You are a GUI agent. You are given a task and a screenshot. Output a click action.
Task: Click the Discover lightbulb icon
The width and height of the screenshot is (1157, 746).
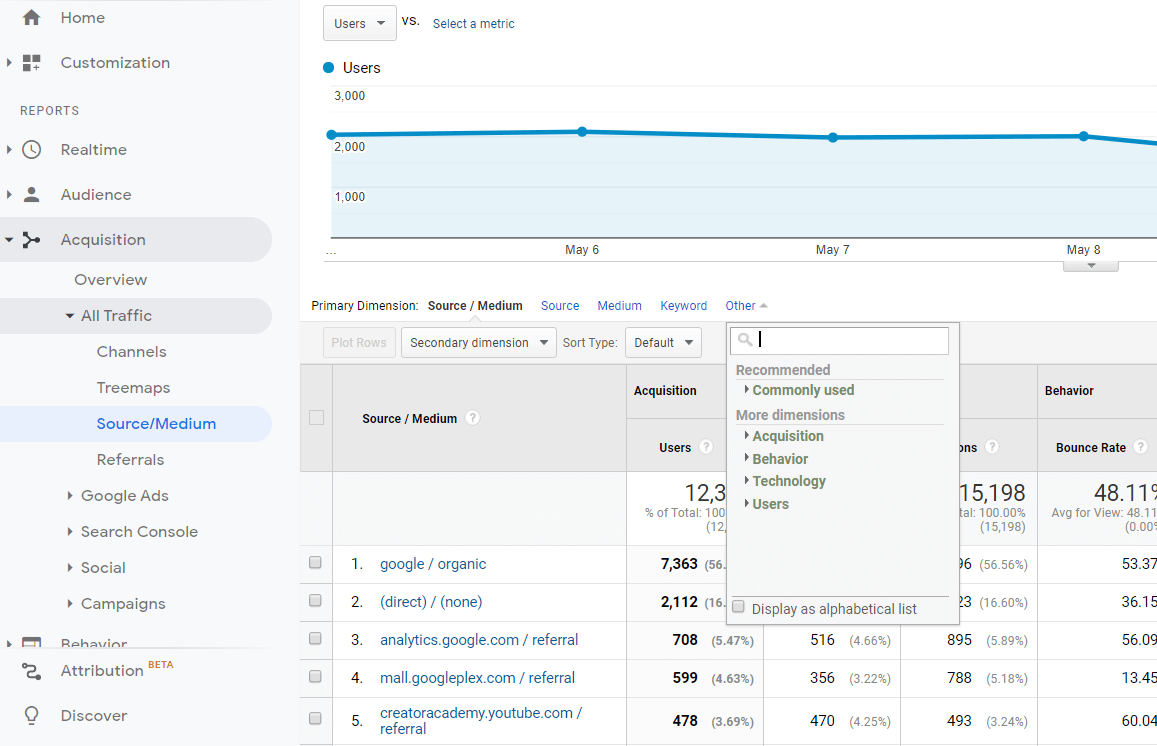tap(31, 716)
